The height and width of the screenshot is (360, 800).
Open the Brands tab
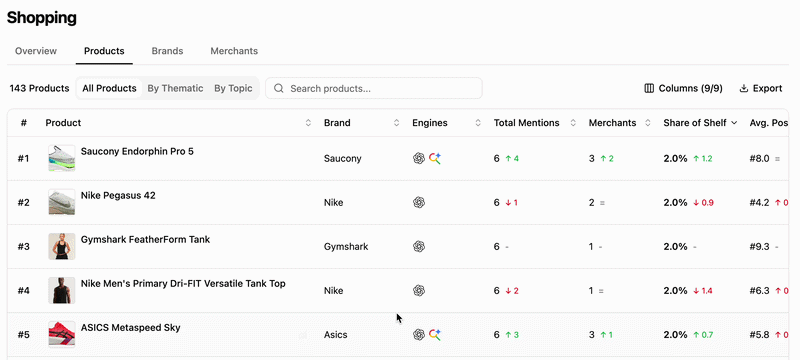tap(167, 51)
